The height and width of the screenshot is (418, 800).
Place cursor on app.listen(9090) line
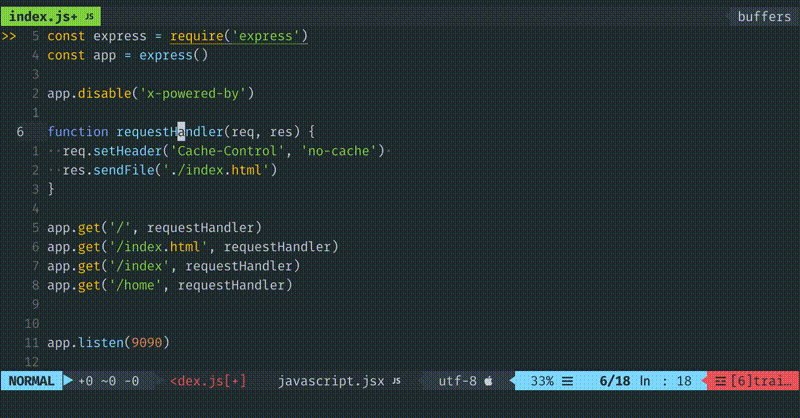(x=108, y=343)
